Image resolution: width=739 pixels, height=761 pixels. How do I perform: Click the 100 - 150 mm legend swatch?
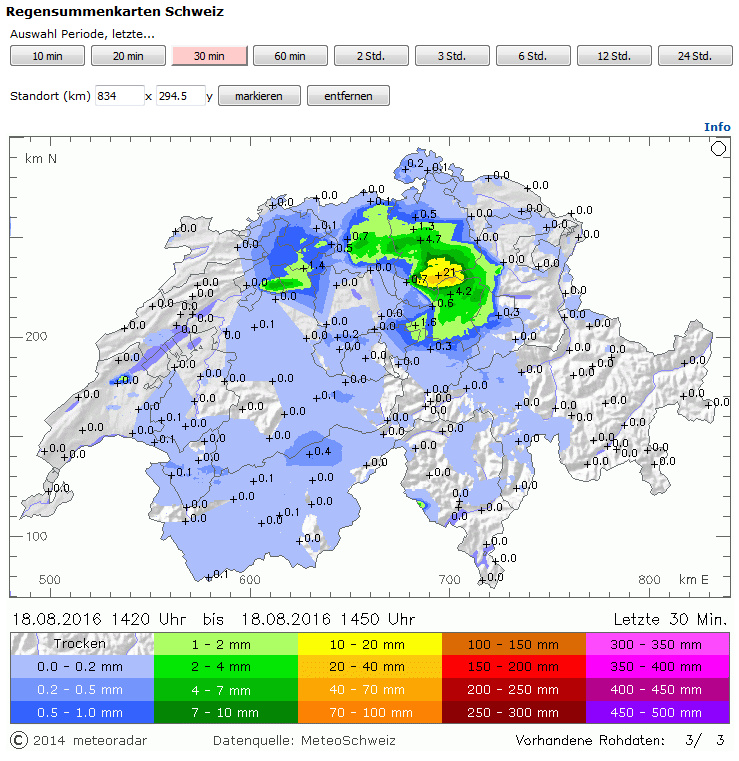coord(514,644)
